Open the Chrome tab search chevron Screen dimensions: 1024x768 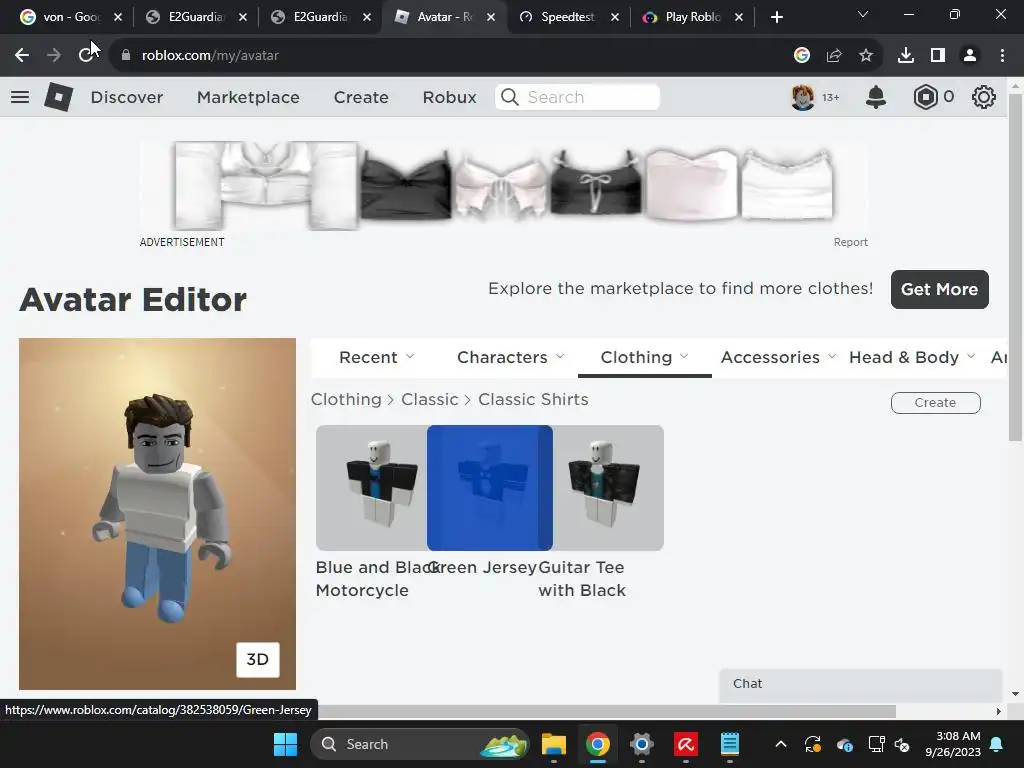click(x=863, y=14)
